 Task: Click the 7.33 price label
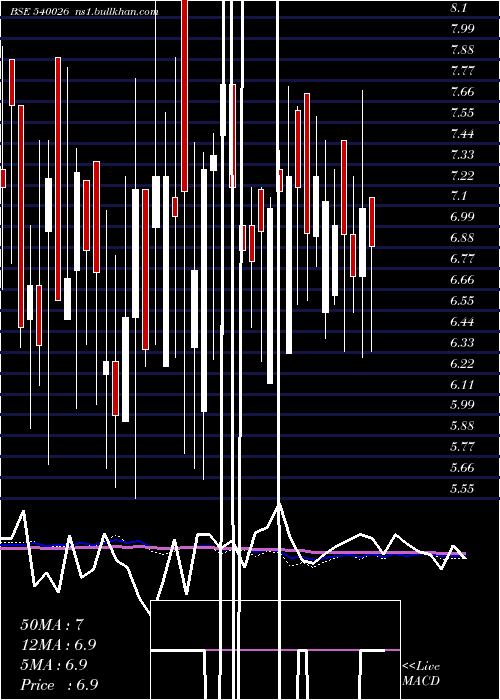[462, 154]
